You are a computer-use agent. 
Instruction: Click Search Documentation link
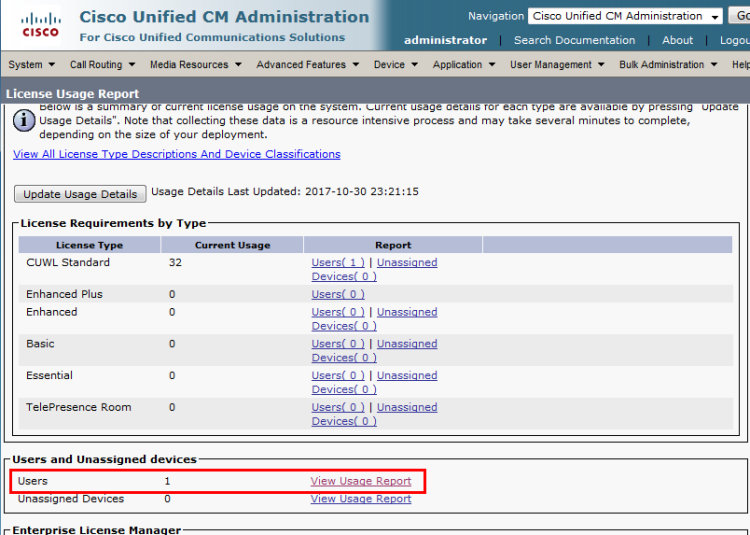(574, 40)
